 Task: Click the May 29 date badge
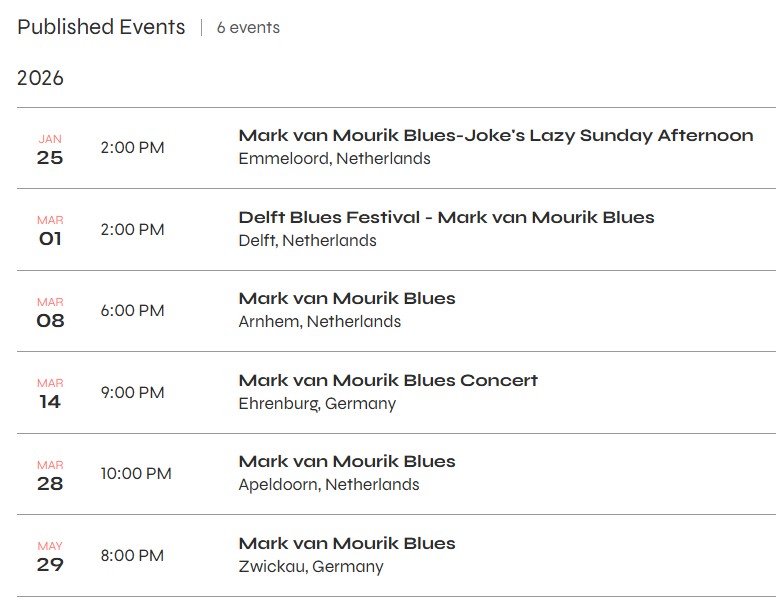point(50,556)
